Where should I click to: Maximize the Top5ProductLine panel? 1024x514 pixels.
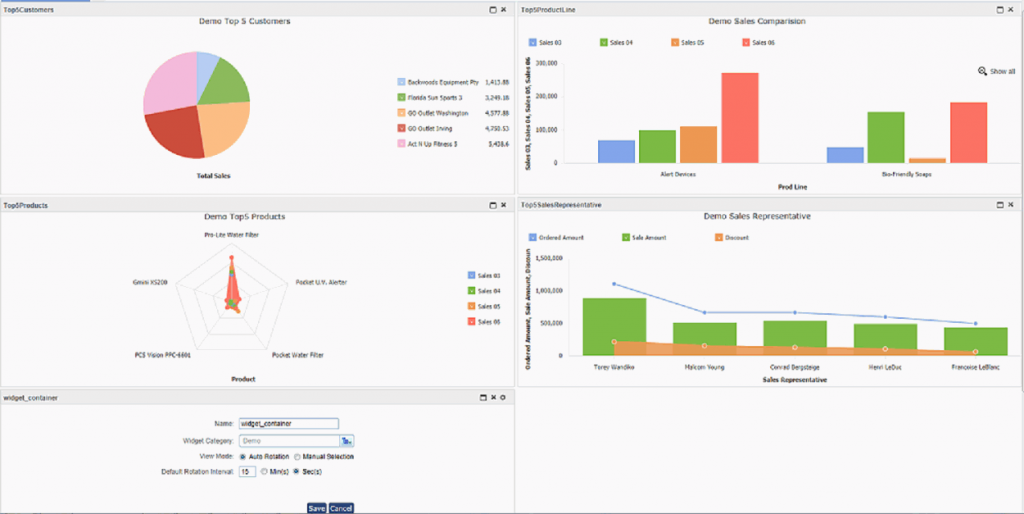[x=1000, y=10]
